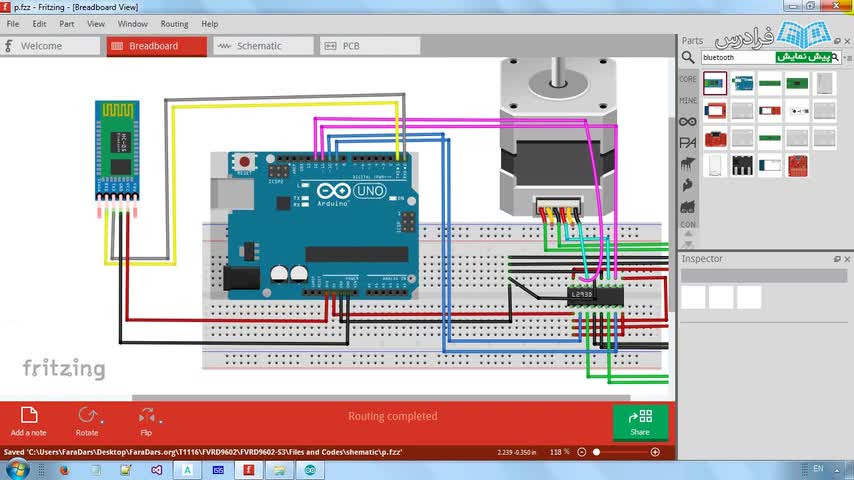Open the File menu

coord(13,24)
